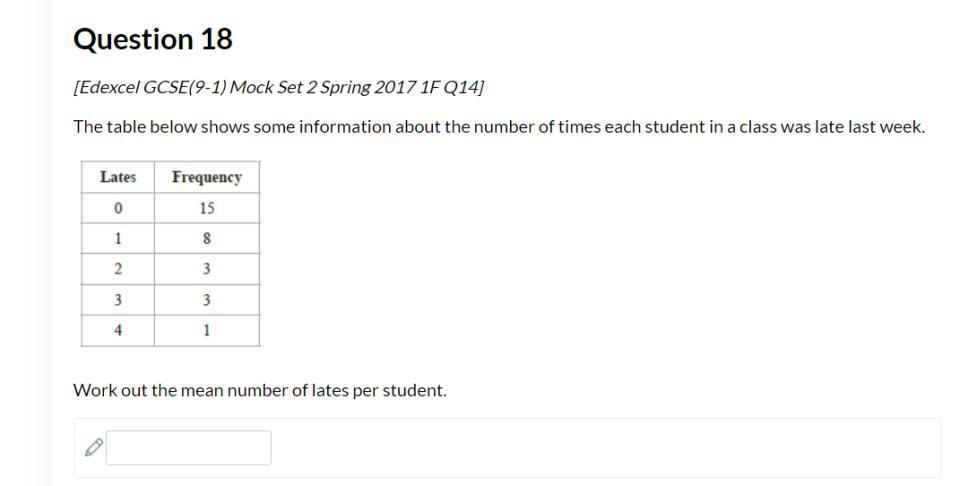Click the sentence describing the table
This screenshot has width=960, height=486.
[499, 127]
